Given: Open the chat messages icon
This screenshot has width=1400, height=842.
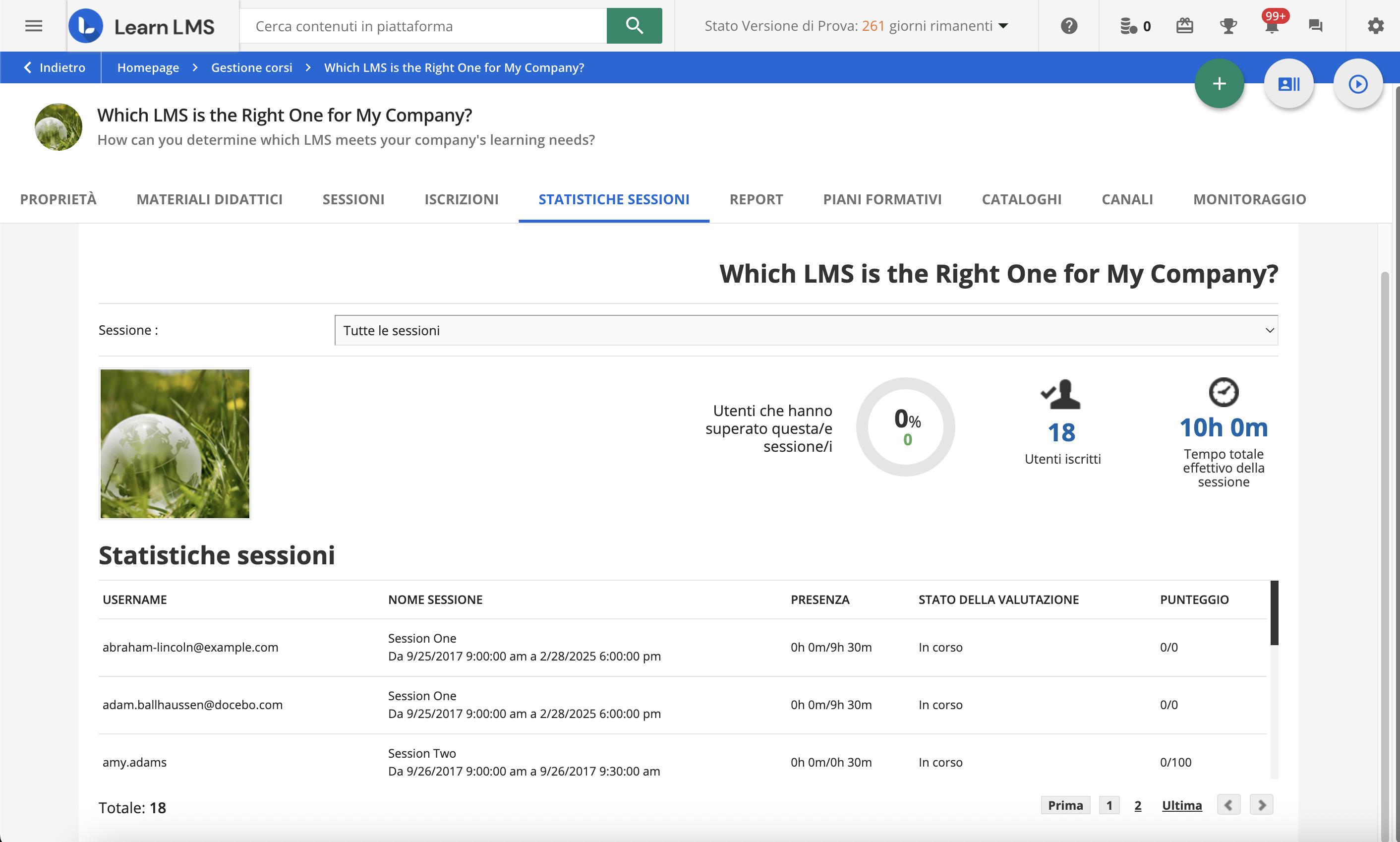Looking at the screenshot, I should pos(1316,25).
